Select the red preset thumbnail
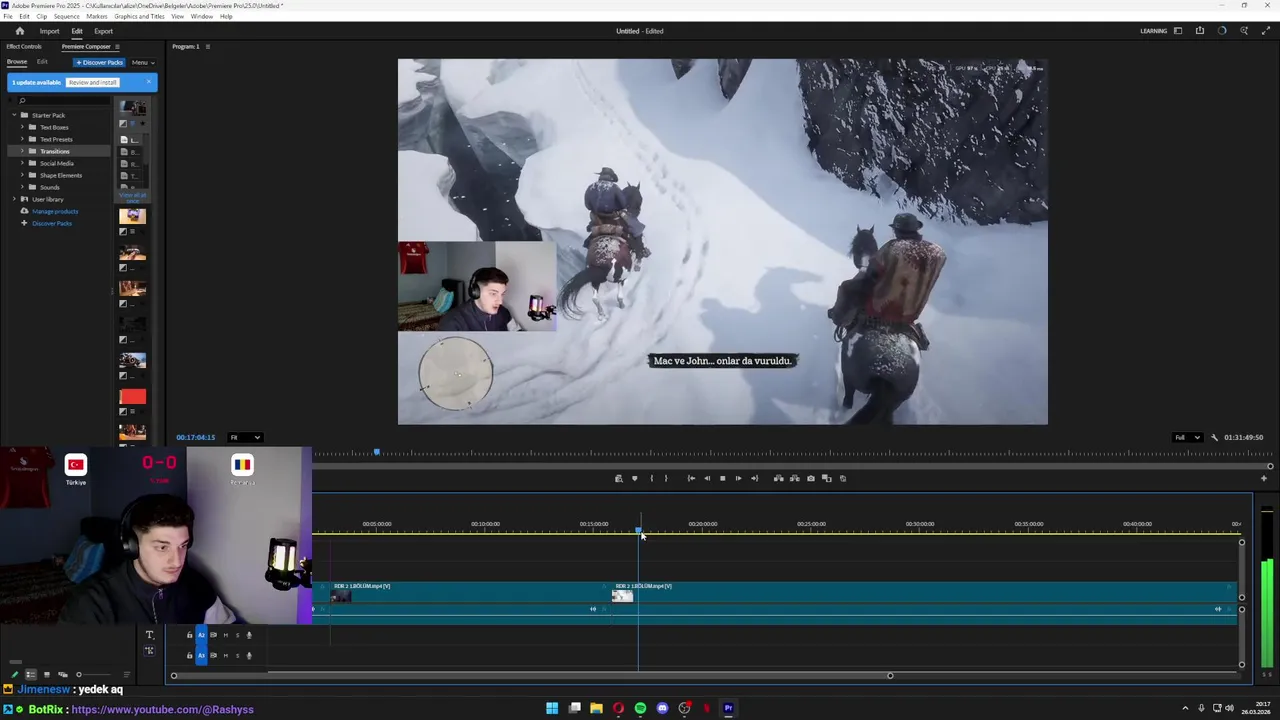The height and width of the screenshot is (720, 1280). (x=132, y=397)
